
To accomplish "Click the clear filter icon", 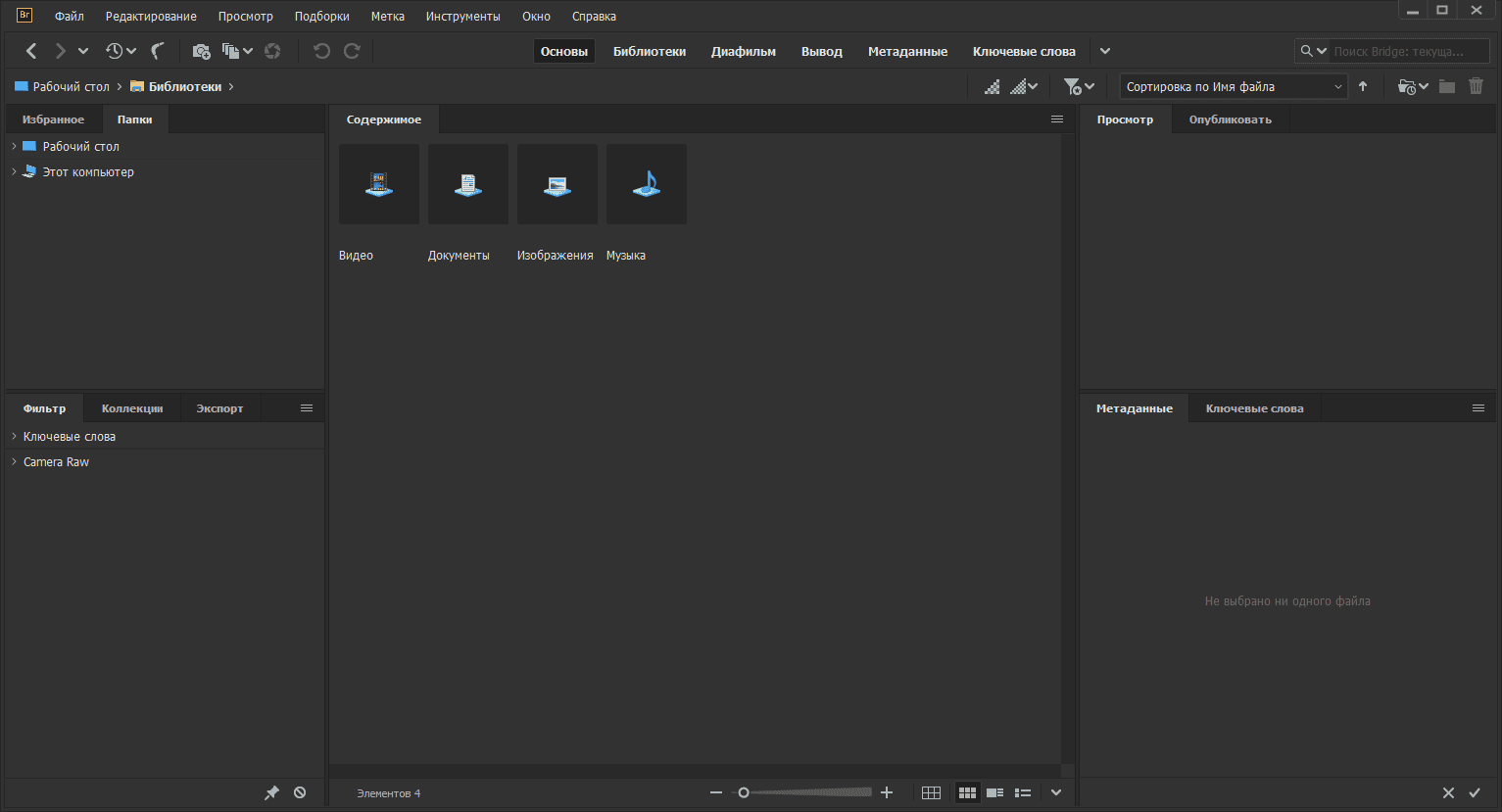I will pyautogui.click(x=300, y=792).
